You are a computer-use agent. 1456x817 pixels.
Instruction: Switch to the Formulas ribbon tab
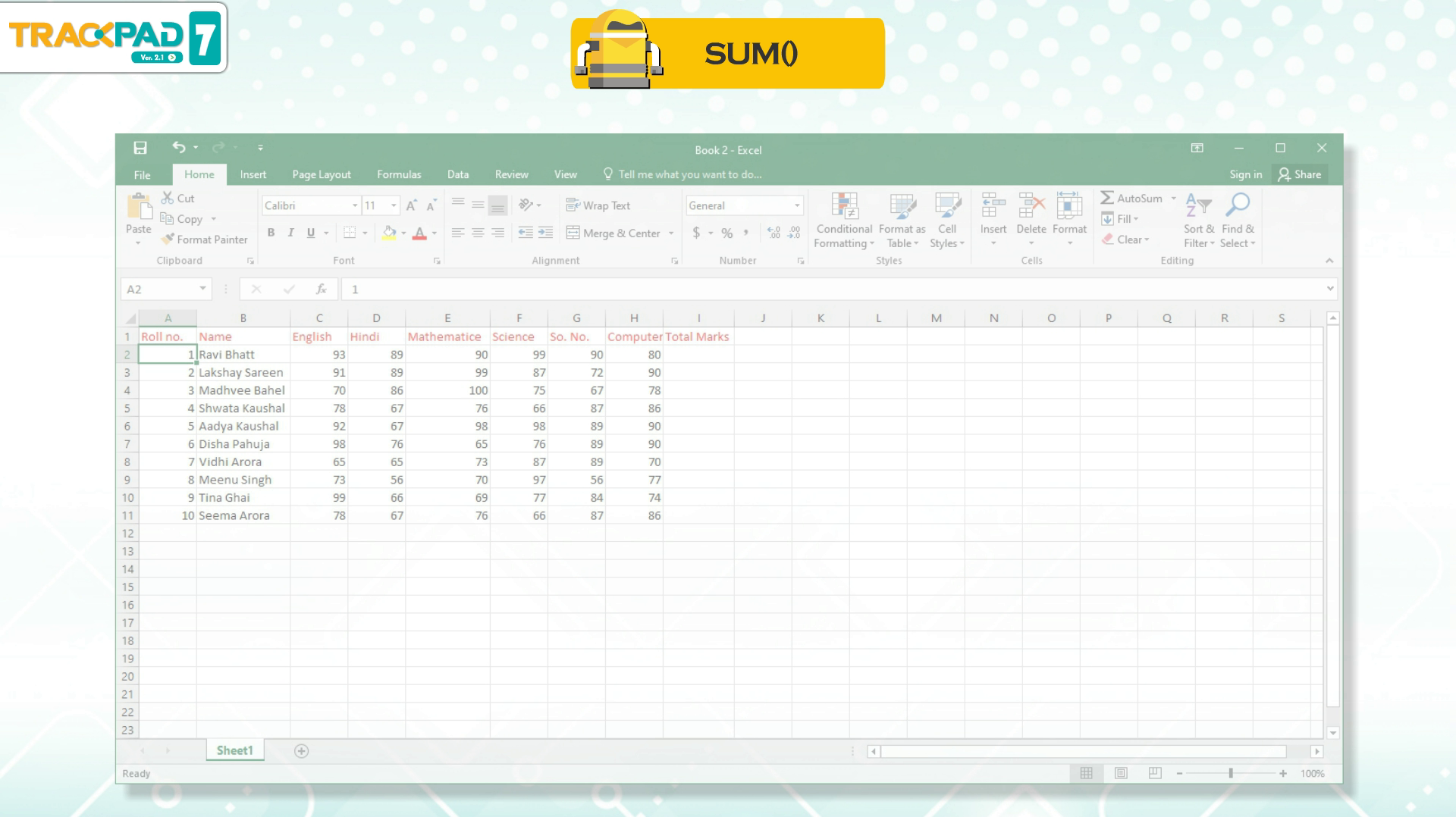399,174
